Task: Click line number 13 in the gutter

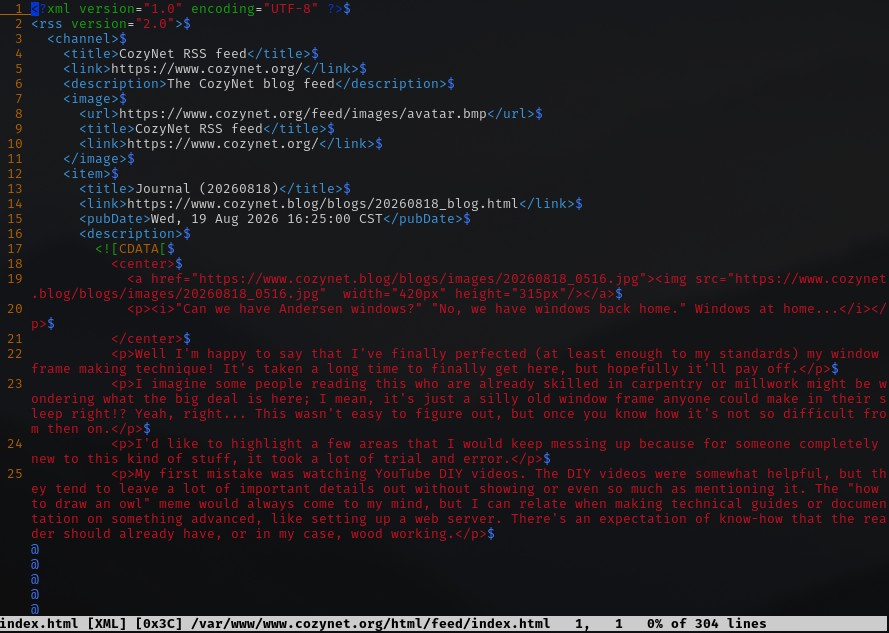Action: [15, 189]
